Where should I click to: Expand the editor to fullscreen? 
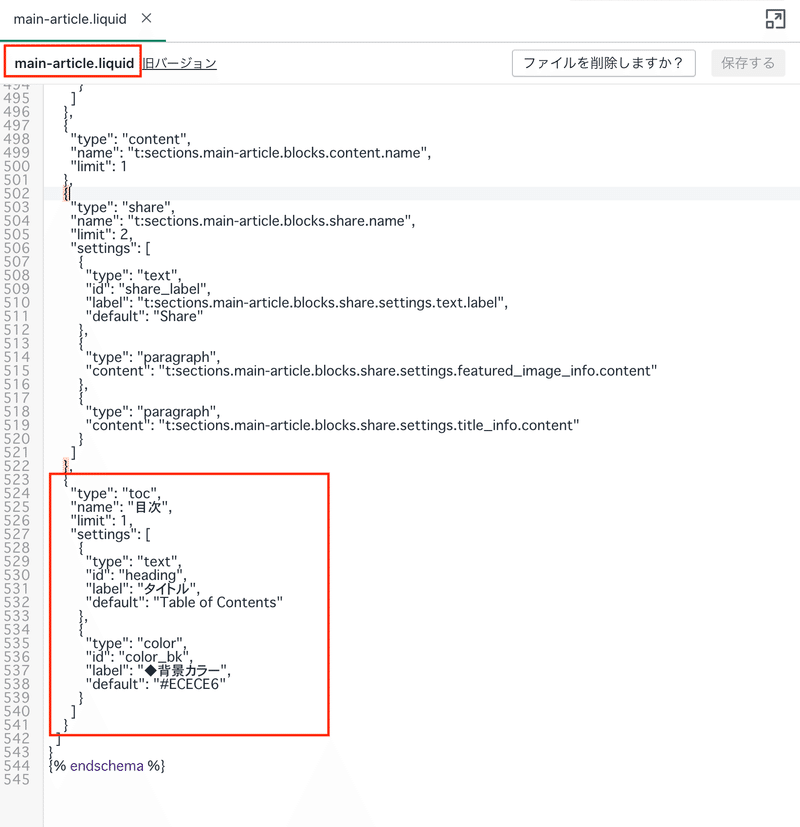pos(775,19)
